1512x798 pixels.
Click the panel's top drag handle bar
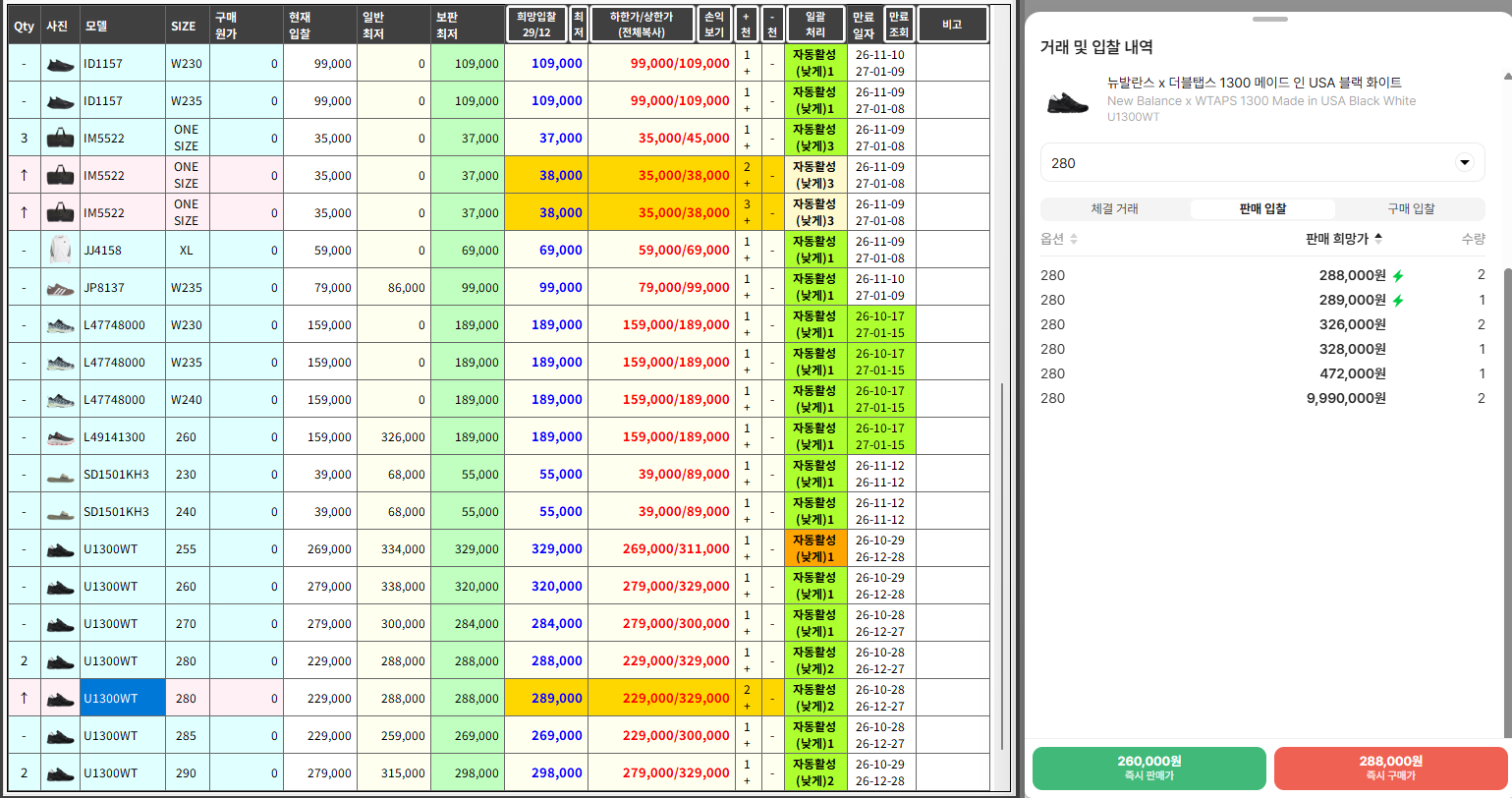coord(1269,19)
